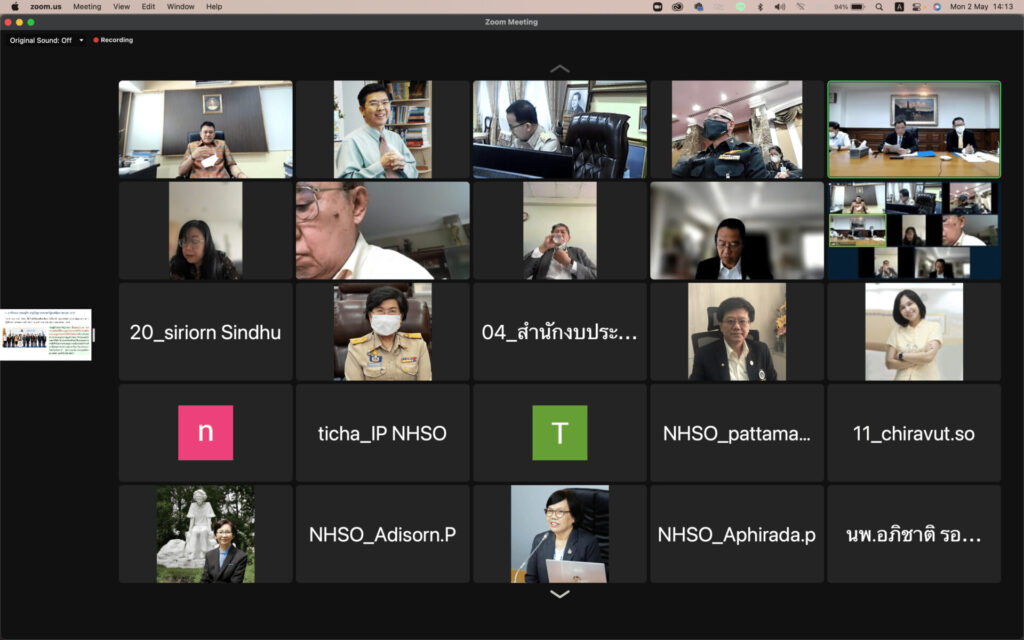Open the volume control in menu bar
Image resolution: width=1024 pixels, height=640 pixels.
779,6
